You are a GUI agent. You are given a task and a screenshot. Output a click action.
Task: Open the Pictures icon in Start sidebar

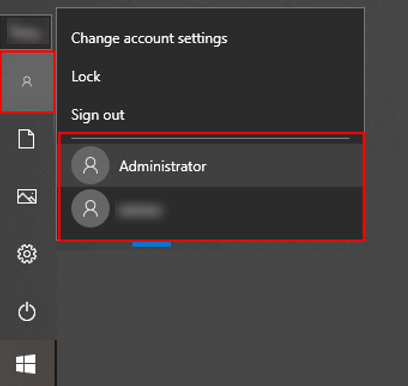coord(27,196)
